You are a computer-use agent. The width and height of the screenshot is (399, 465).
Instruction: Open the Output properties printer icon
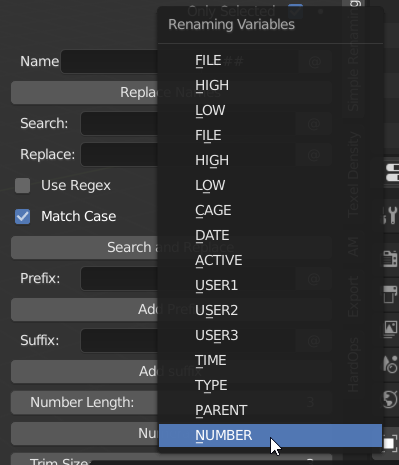(391, 294)
